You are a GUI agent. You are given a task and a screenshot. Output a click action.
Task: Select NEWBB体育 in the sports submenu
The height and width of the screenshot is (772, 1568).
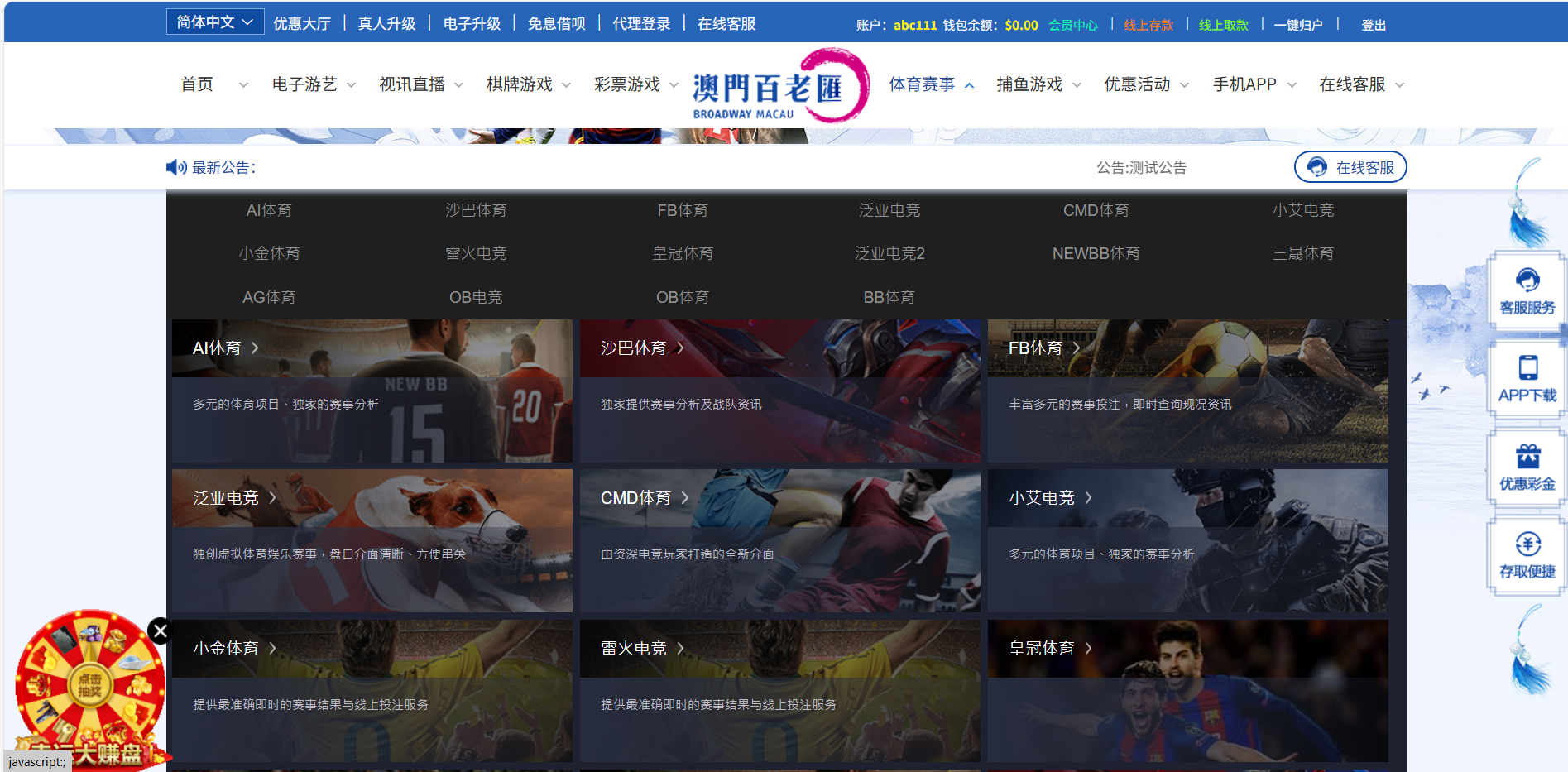(1096, 253)
